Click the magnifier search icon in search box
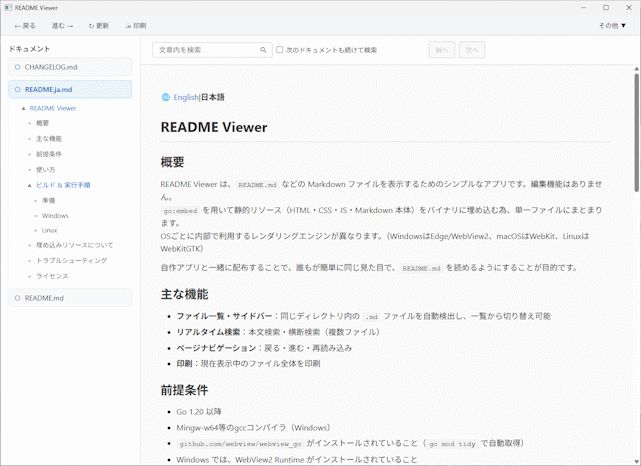The height and width of the screenshot is (466, 641). tap(263, 50)
